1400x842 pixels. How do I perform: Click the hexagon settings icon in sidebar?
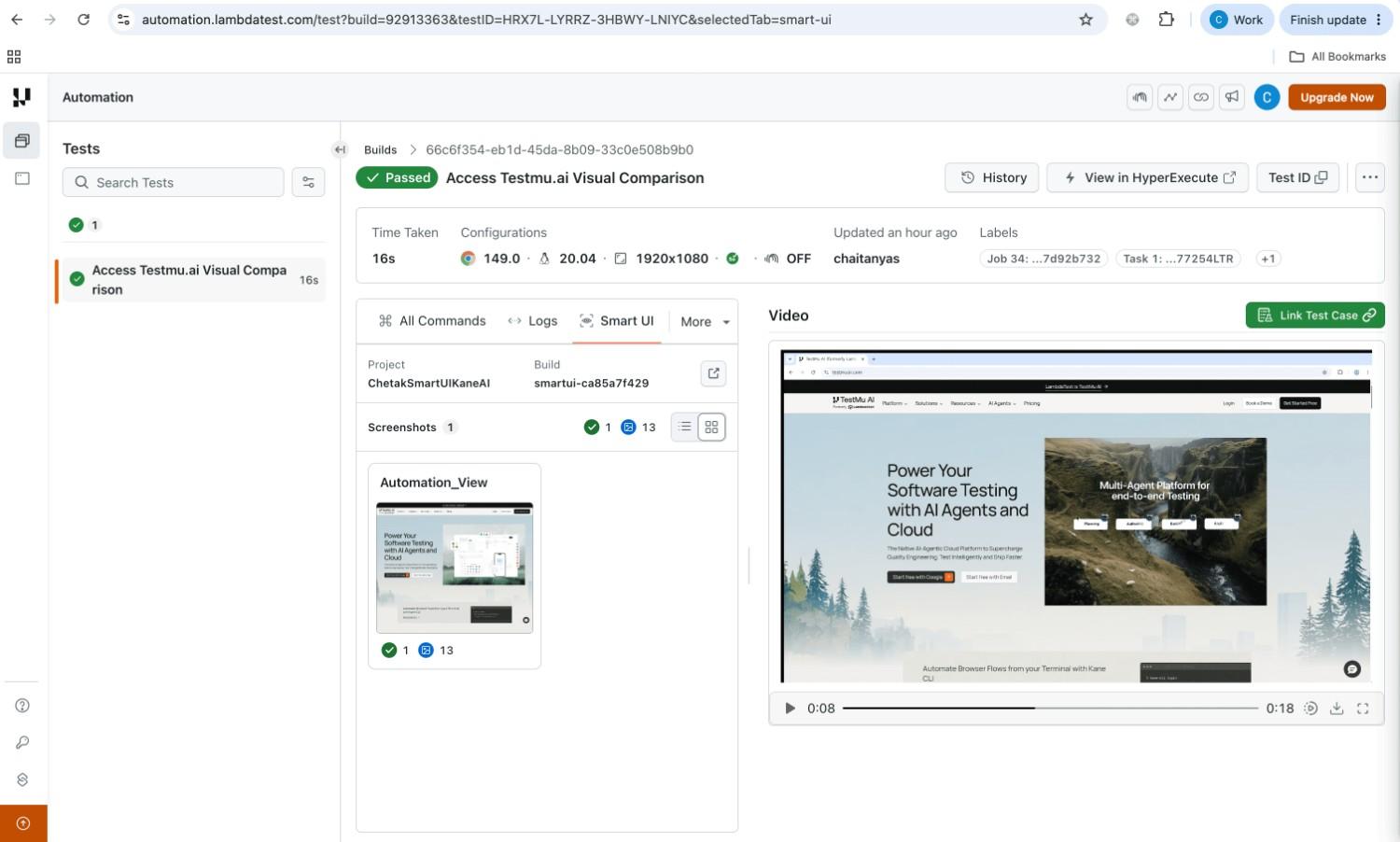pos(22,779)
